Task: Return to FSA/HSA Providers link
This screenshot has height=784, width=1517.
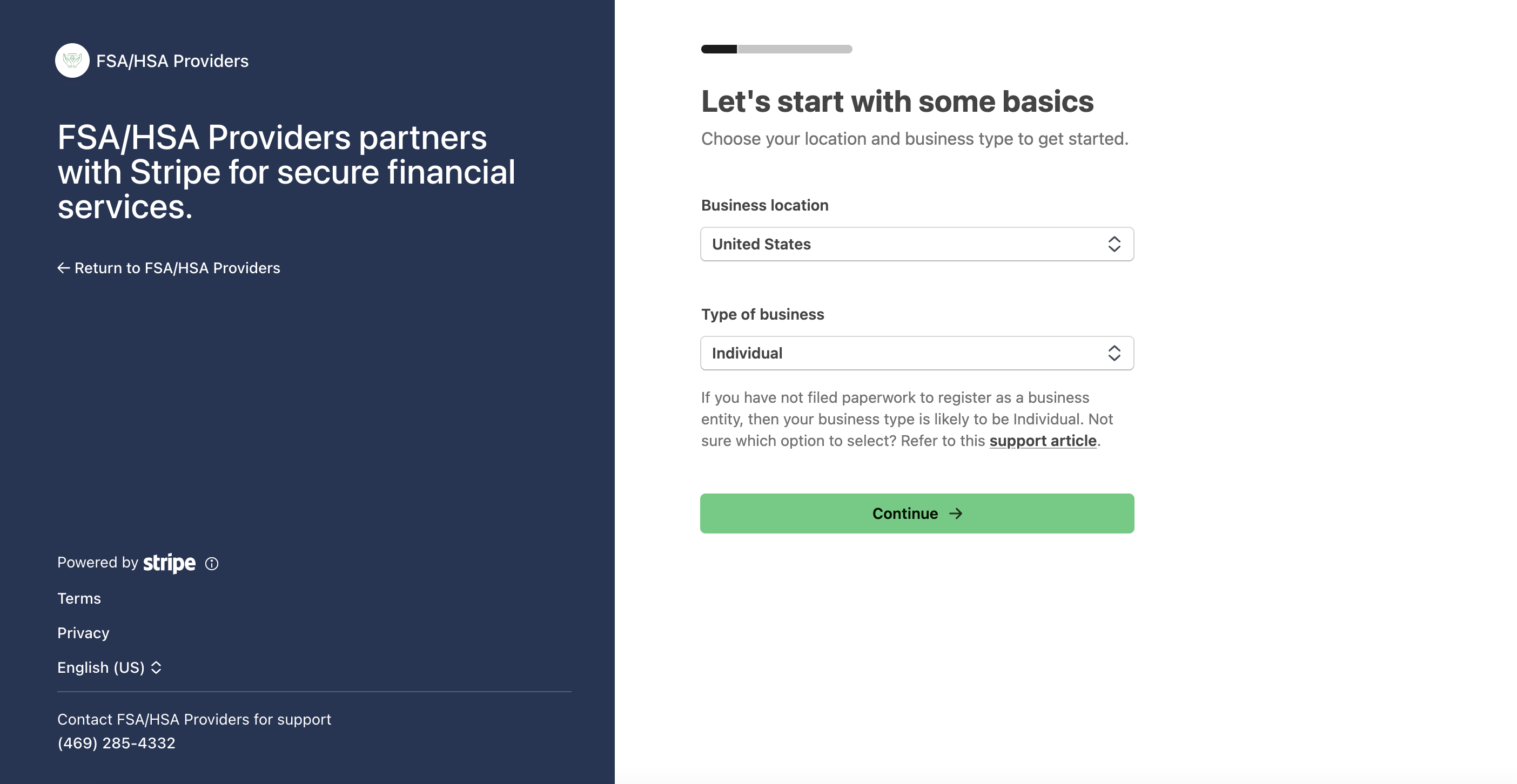Action: (169, 268)
